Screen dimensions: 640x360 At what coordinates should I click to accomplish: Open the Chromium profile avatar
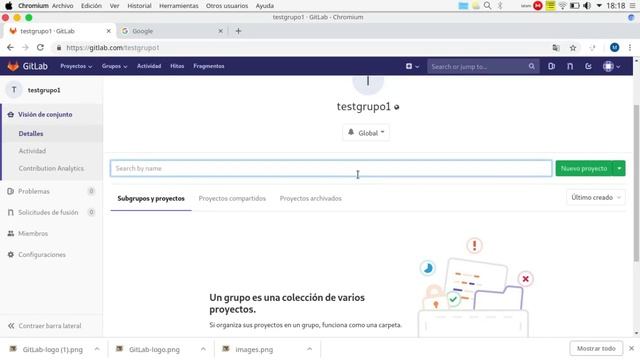(614, 48)
